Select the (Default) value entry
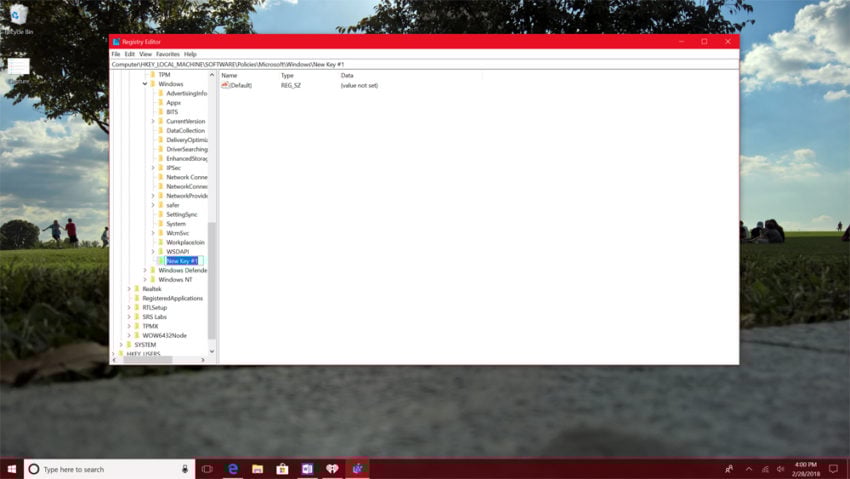 (x=241, y=85)
